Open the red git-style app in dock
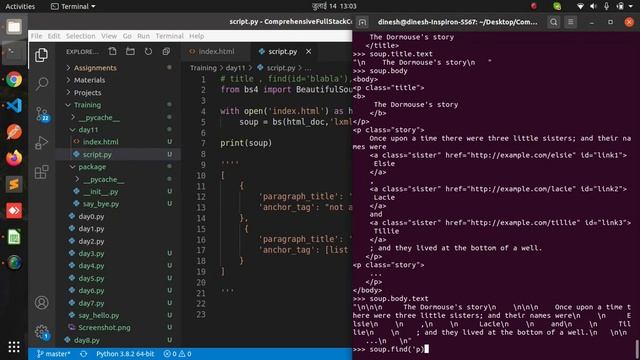640x360 pixels. click(x=14, y=211)
